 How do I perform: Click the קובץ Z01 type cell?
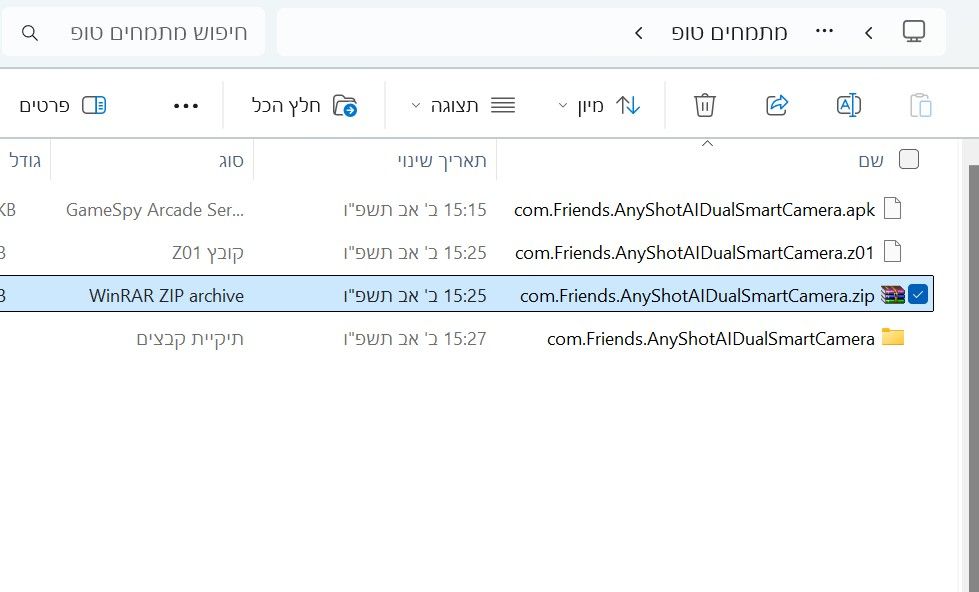[x=207, y=253]
